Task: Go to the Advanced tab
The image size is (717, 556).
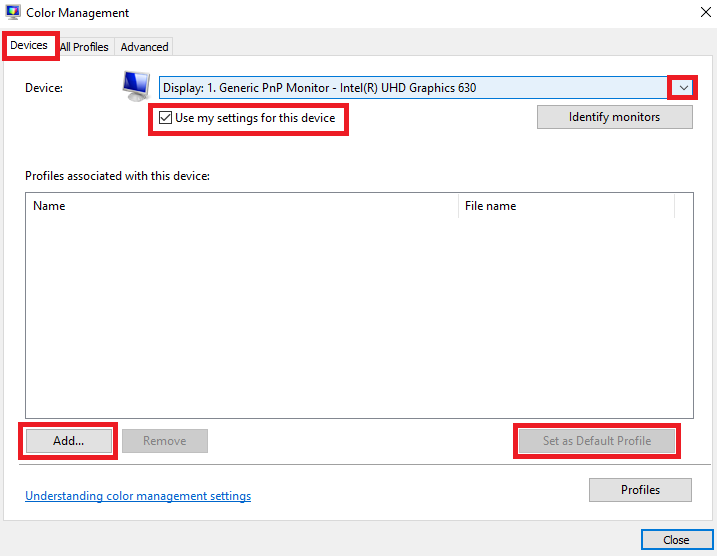Action: [144, 47]
